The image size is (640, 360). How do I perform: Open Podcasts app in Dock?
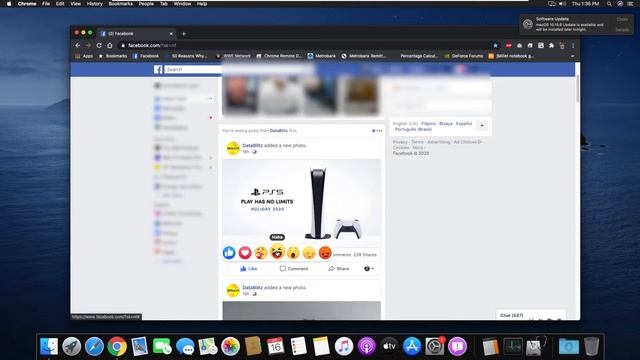367,347
